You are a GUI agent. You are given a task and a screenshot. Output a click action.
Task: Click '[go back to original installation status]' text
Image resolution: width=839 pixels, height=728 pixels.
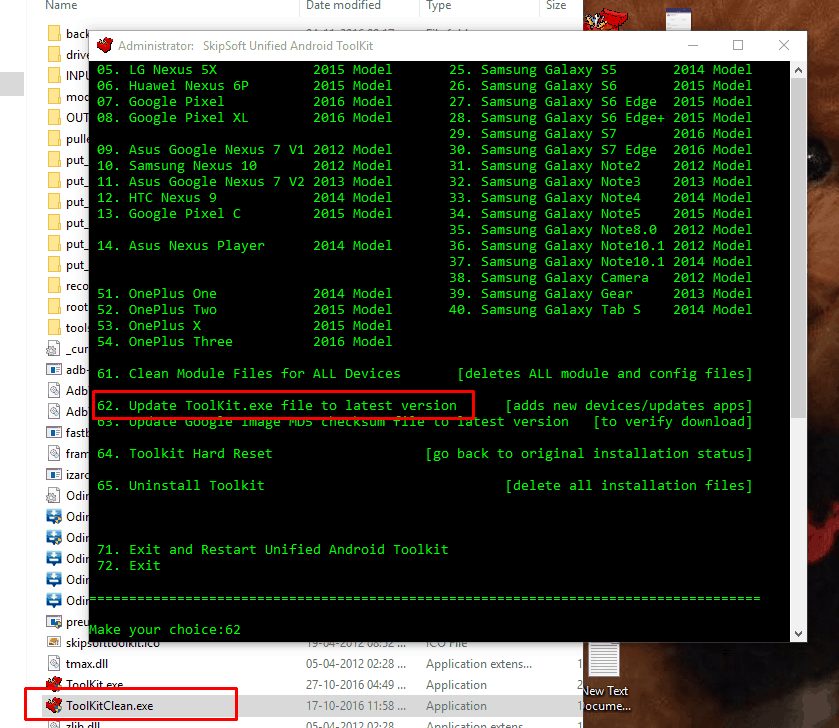(589, 454)
